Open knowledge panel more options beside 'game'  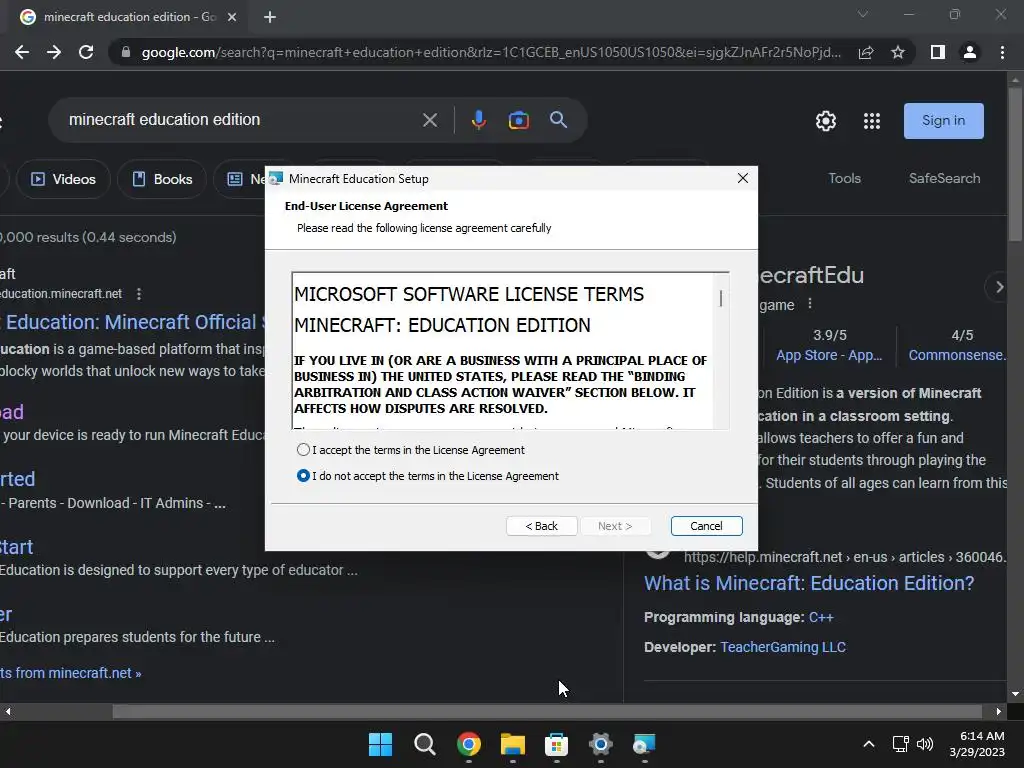(x=810, y=304)
